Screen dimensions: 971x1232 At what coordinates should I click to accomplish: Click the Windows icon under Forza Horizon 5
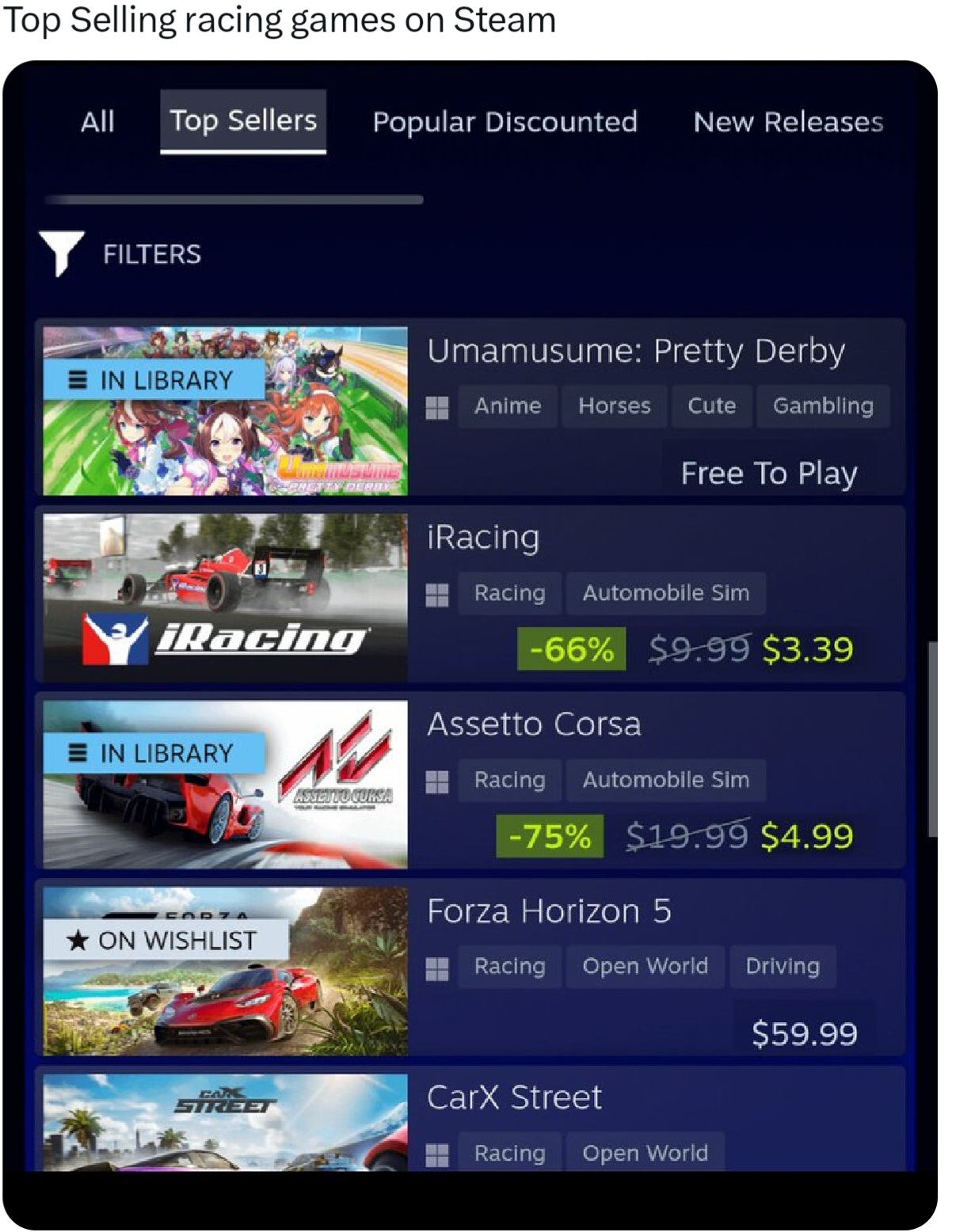tap(437, 968)
